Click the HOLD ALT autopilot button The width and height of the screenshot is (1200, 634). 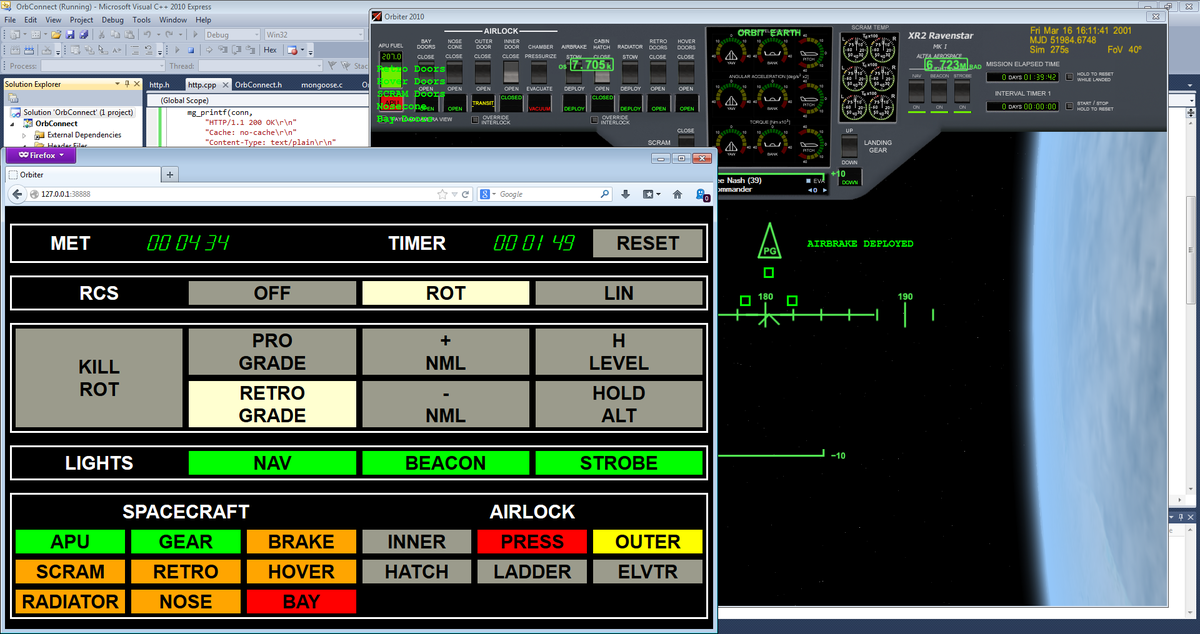[x=619, y=405]
